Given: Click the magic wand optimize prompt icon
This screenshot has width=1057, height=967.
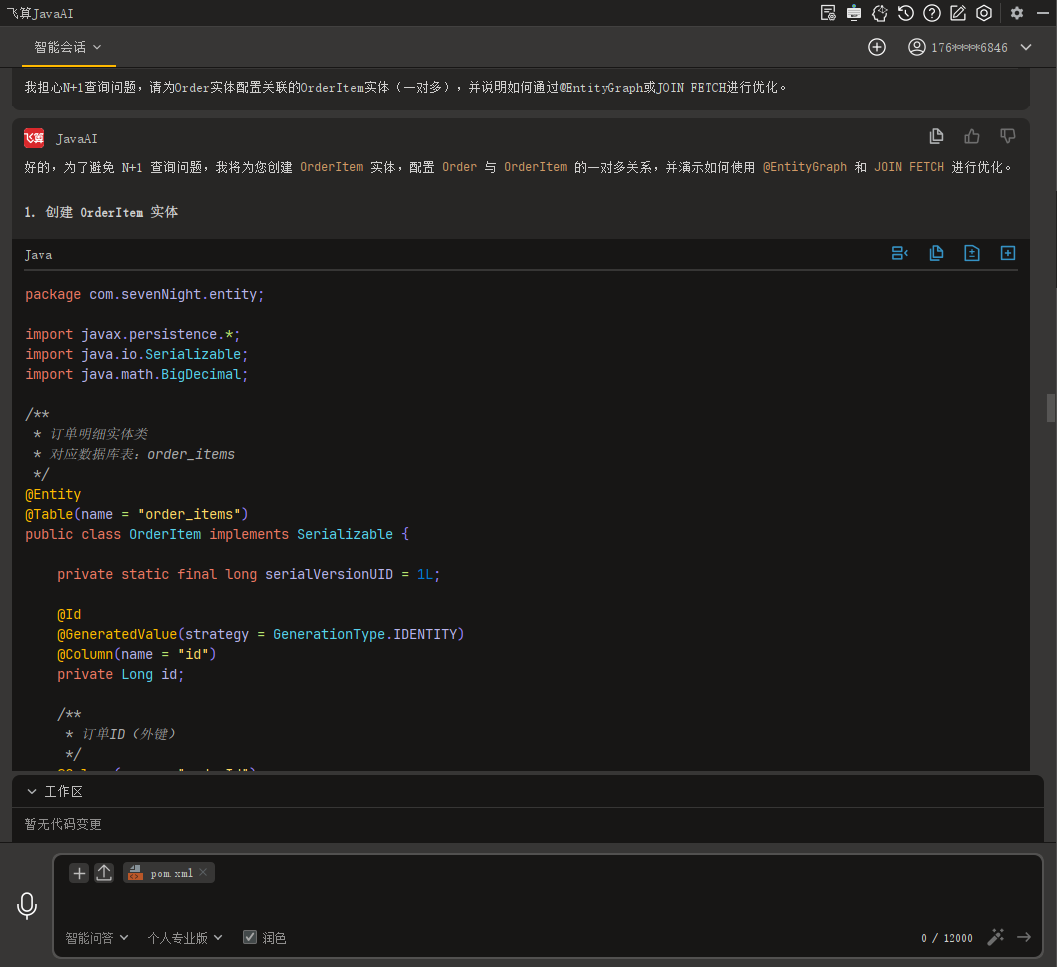Looking at the screenshot, I should click(995, 937).
